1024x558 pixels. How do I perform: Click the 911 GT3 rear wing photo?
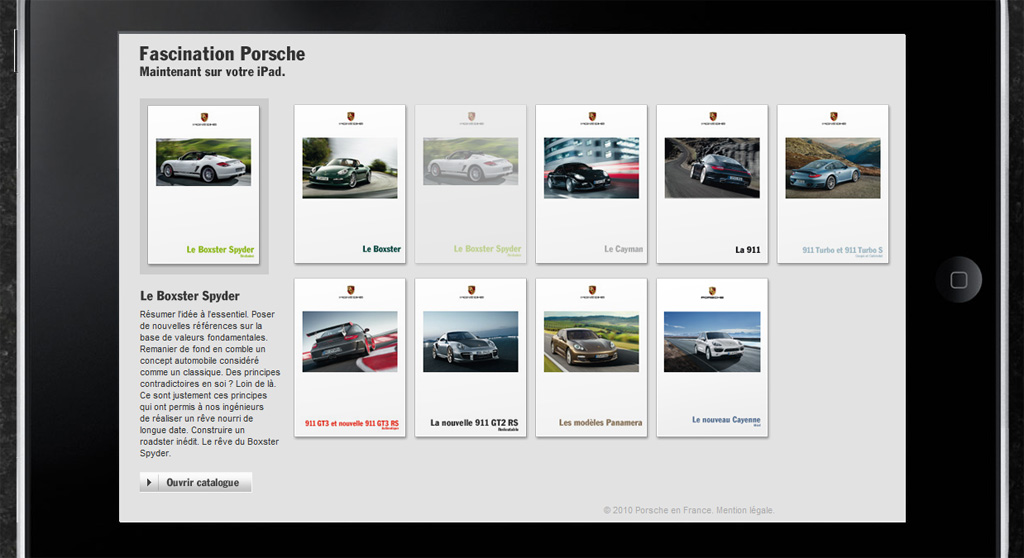(x=349, y=342)
